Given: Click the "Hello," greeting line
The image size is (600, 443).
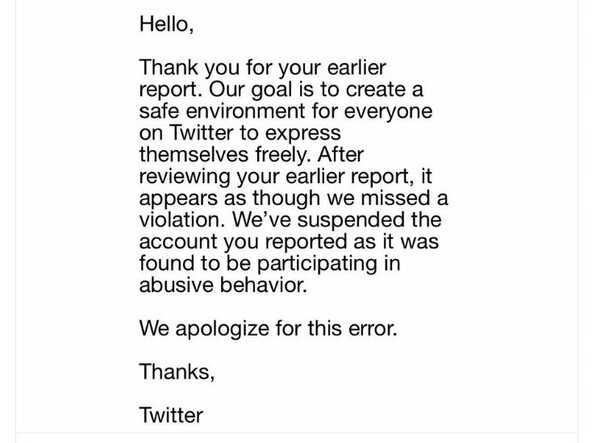Looking at the screenshot, I should coord(166,24).
